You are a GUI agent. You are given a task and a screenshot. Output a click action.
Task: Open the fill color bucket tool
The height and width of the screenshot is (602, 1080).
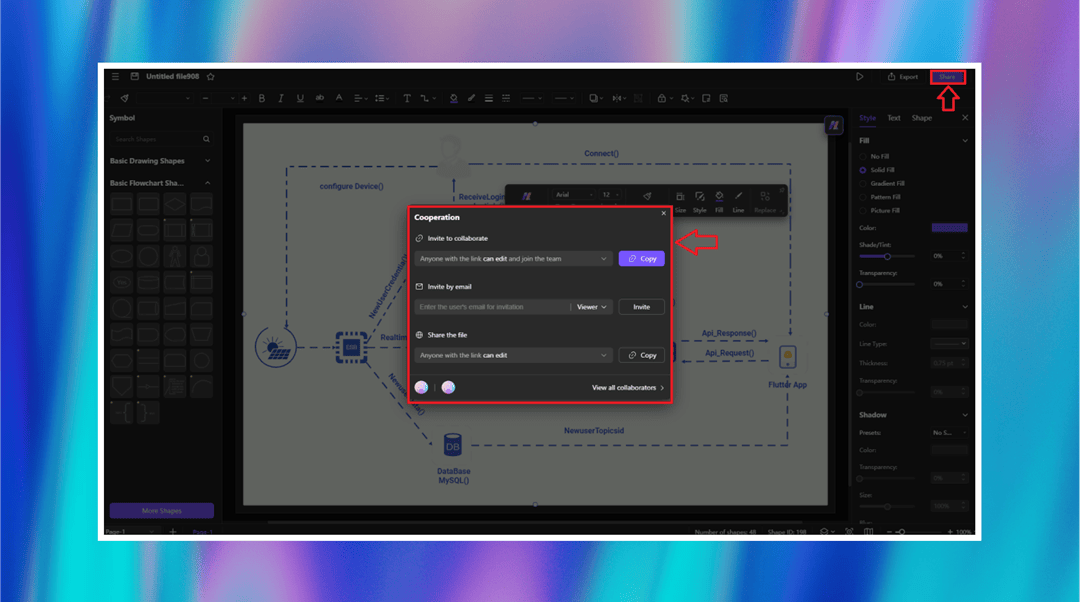pyautogui.click(x=453, y=98)
